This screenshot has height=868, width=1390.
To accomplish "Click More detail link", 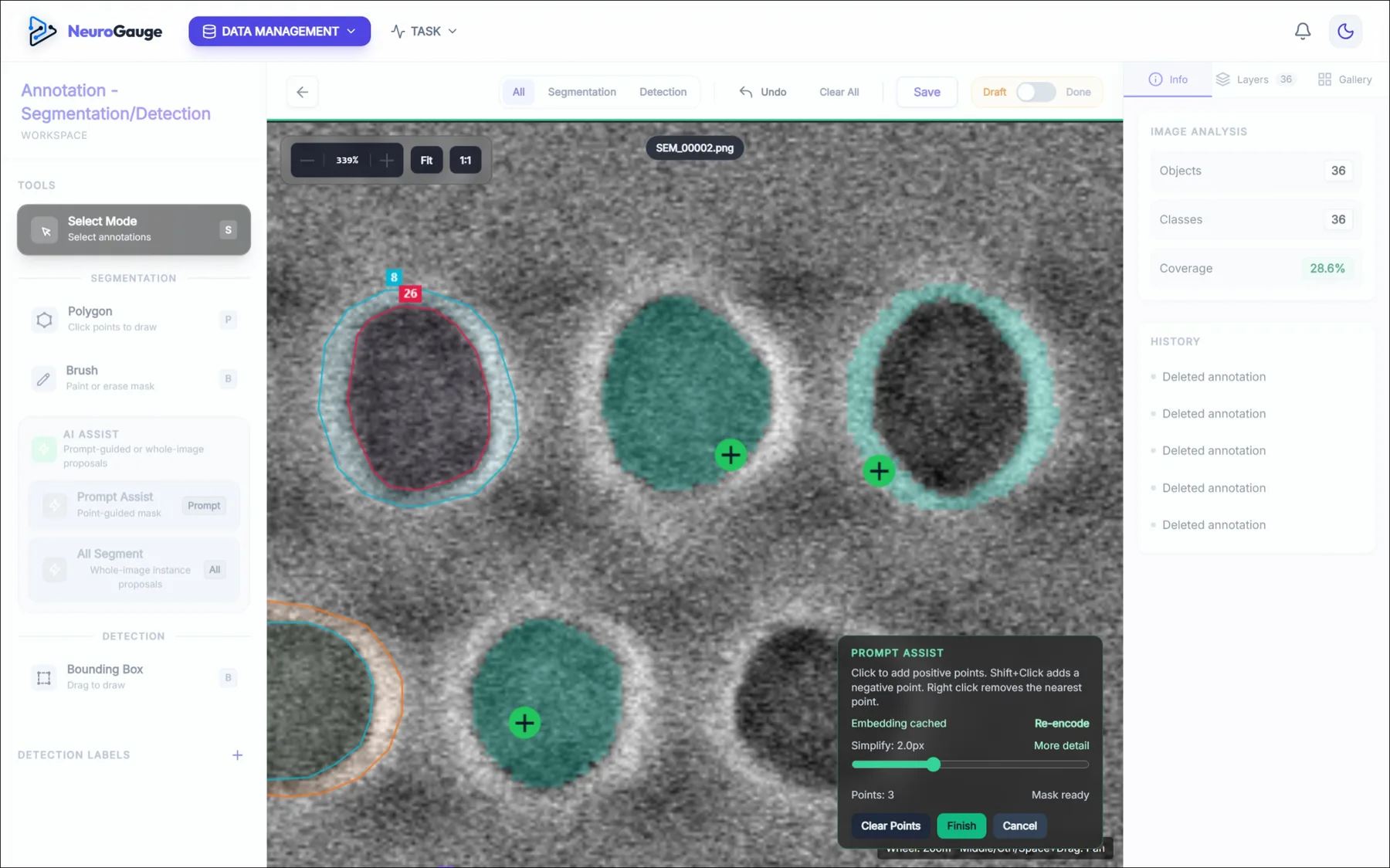I will pyautogui.click(x=1061, y=745).
